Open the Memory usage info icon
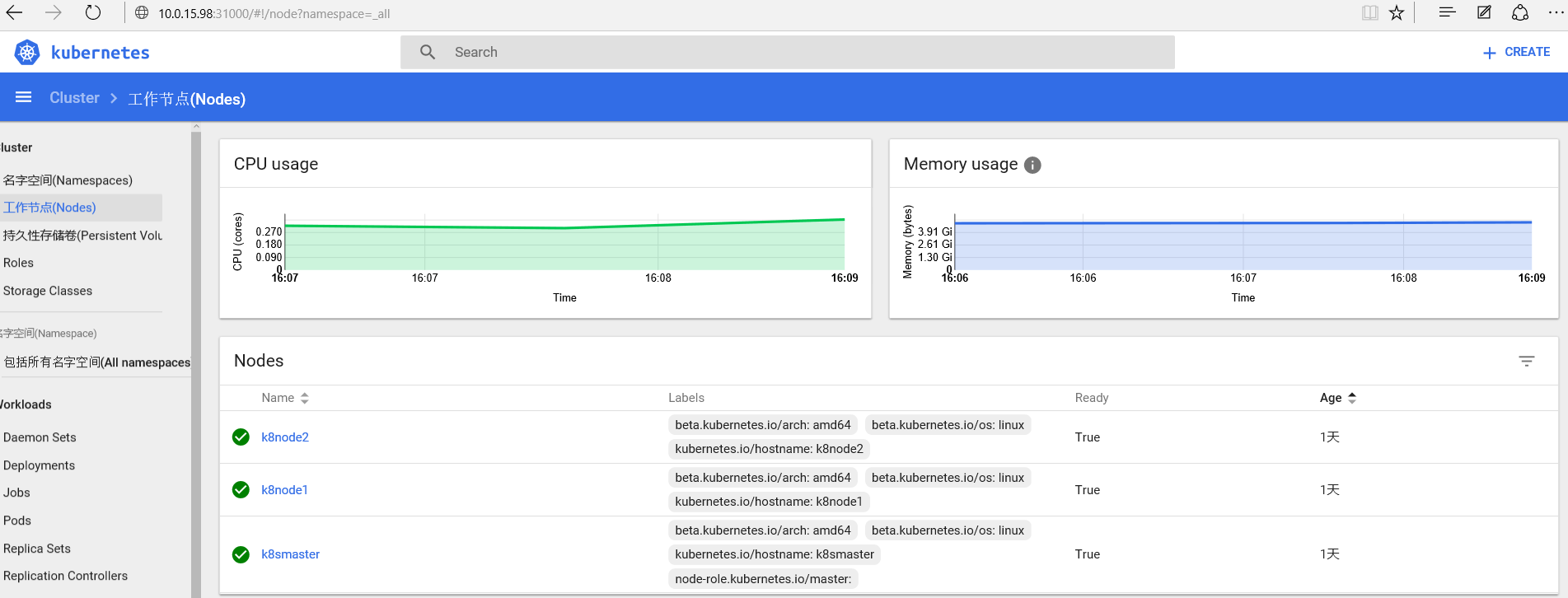The image size is (1568, 598). click(1032, 165)
